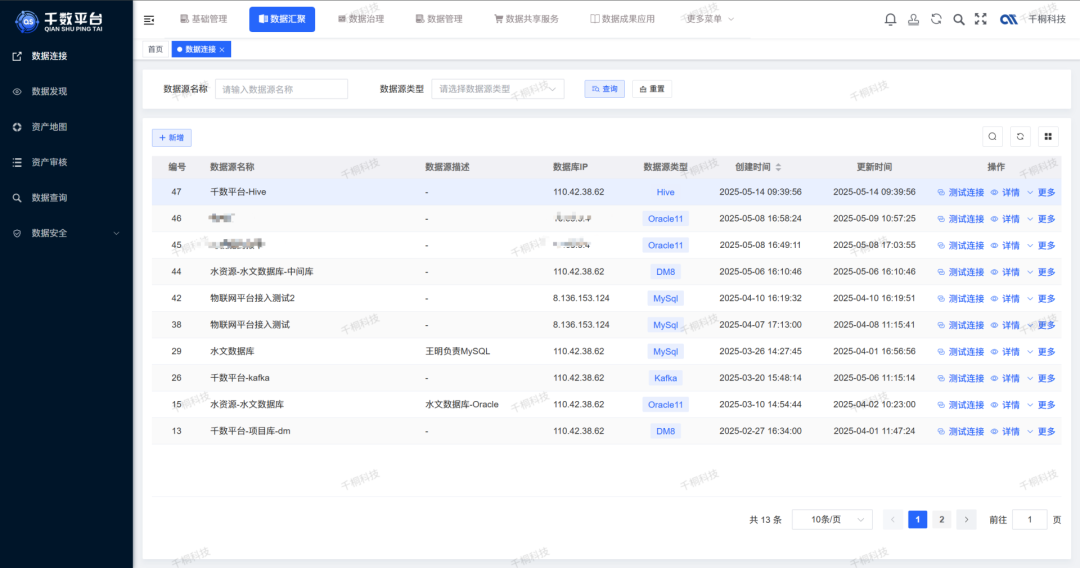1080x568 pixels.
Task: View 详情 for 千数平台-Hive row
Action: click(1005, 193)
